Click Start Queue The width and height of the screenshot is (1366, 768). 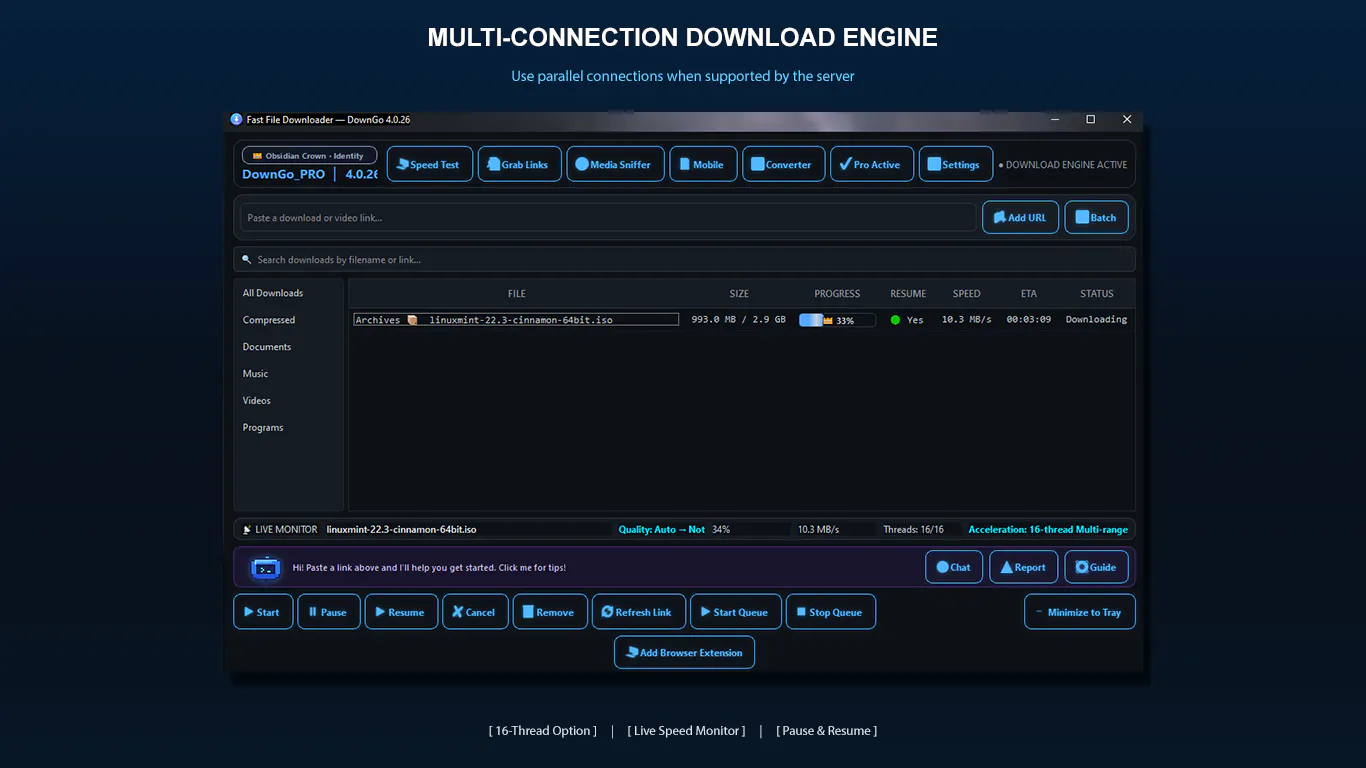point(735,612)
